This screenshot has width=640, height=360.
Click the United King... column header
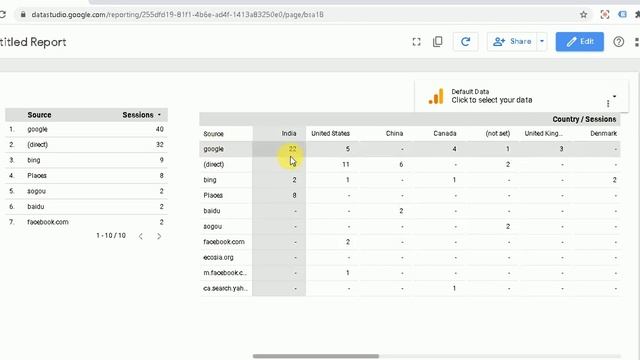point(544,133)
